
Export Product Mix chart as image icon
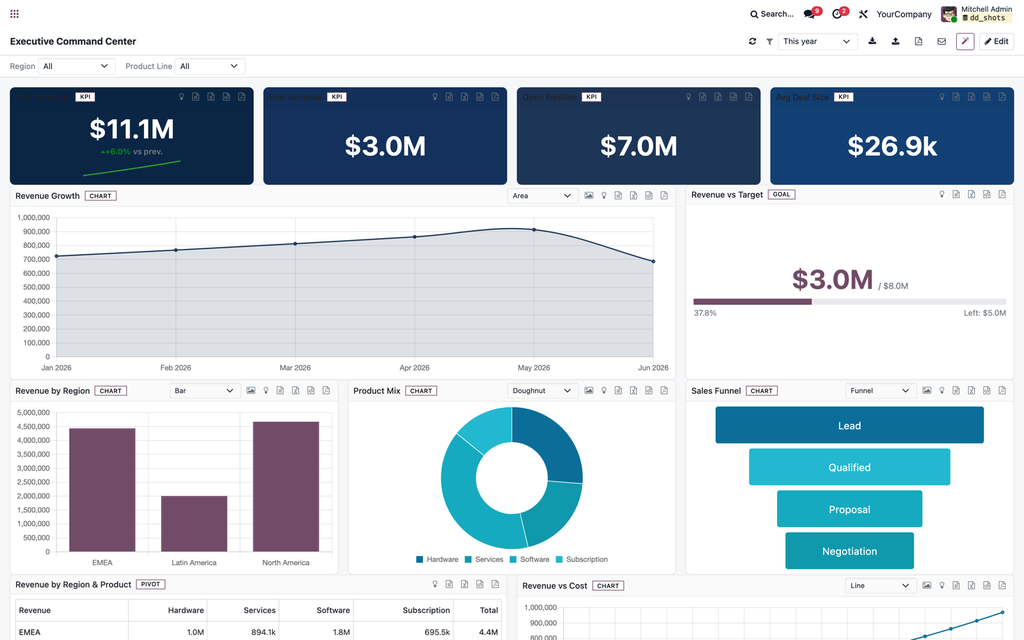click(x=588, y=391)
